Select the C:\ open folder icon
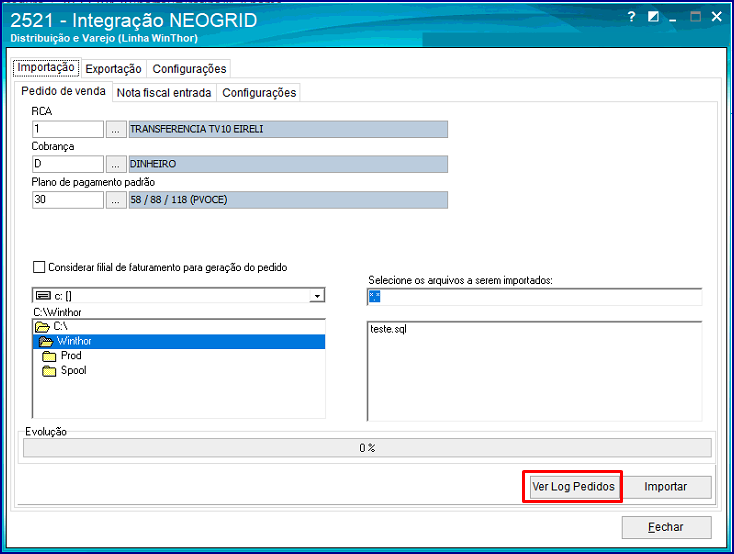Screen dimensions: 734x554 click(x=42, y=326)
